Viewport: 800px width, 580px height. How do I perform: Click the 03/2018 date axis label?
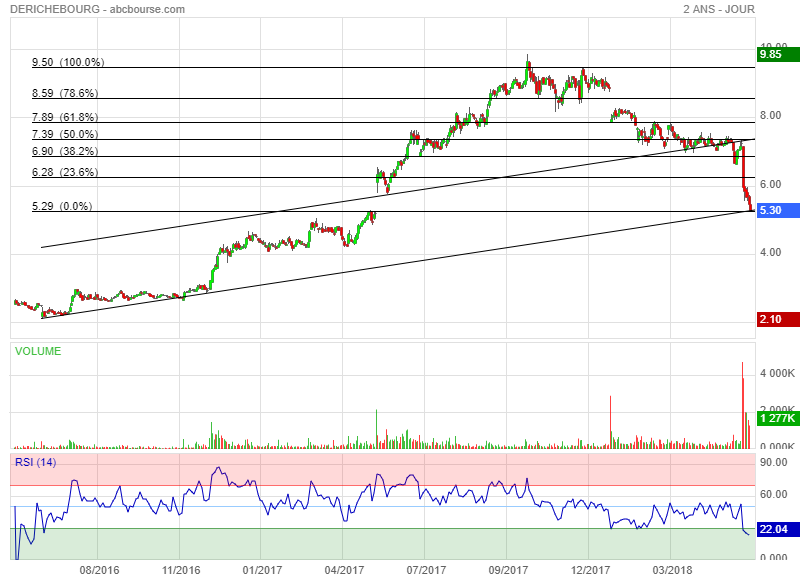(x=672, y=570)
